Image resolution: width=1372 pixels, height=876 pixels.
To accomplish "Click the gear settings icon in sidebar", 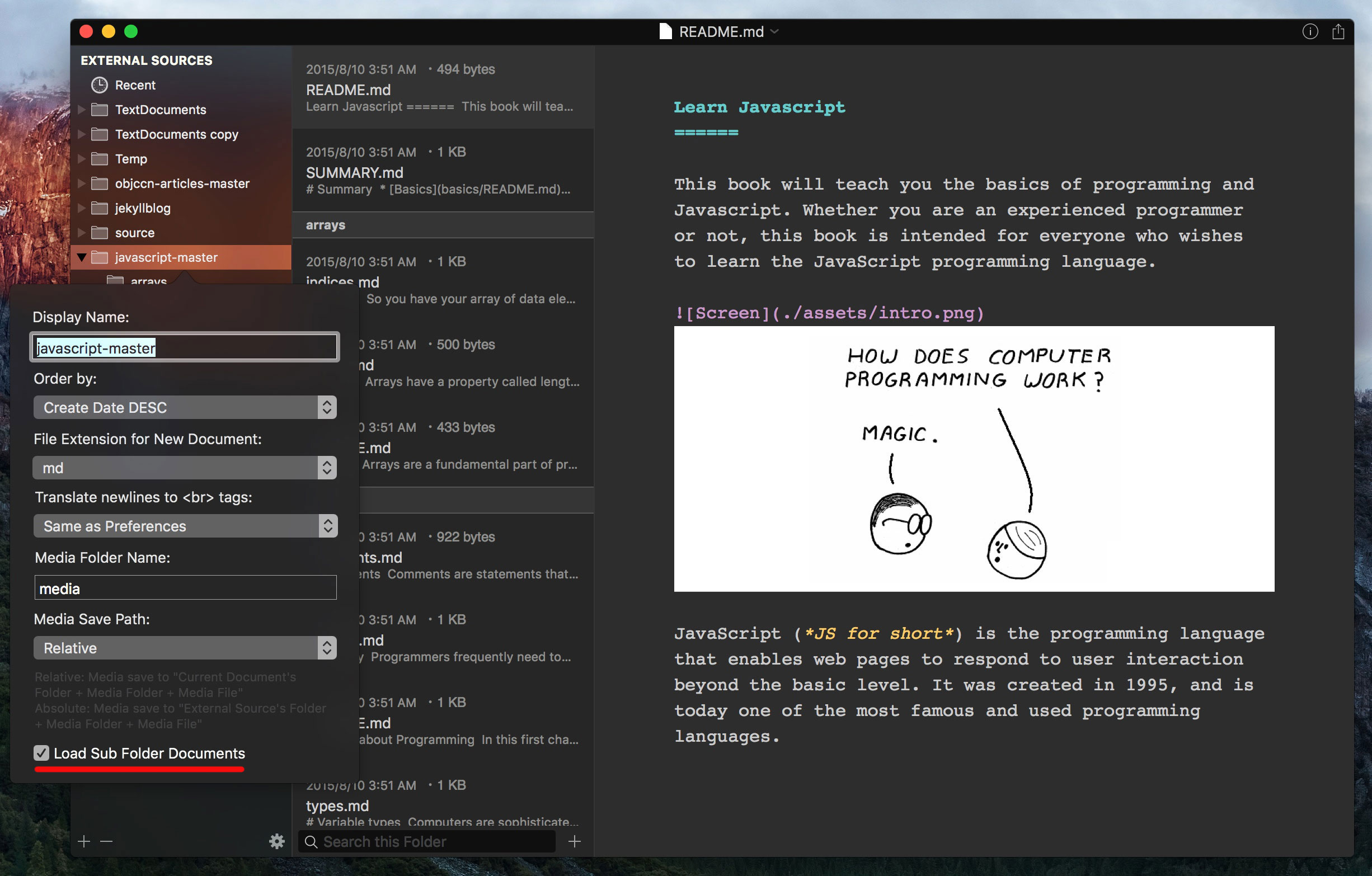I will (276, 841).
